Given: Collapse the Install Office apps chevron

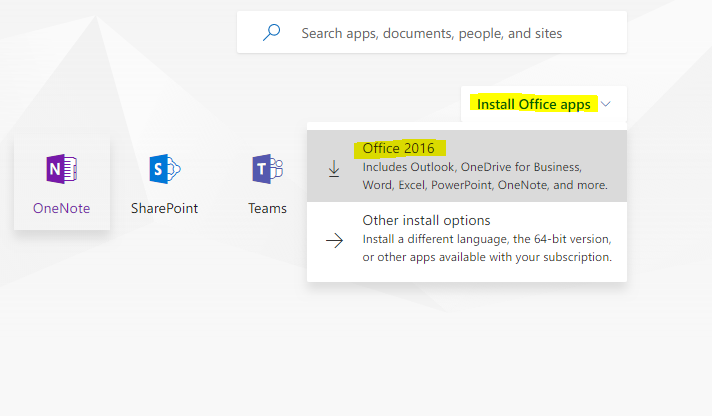Looking at the screenshot, I should (605, 104).
